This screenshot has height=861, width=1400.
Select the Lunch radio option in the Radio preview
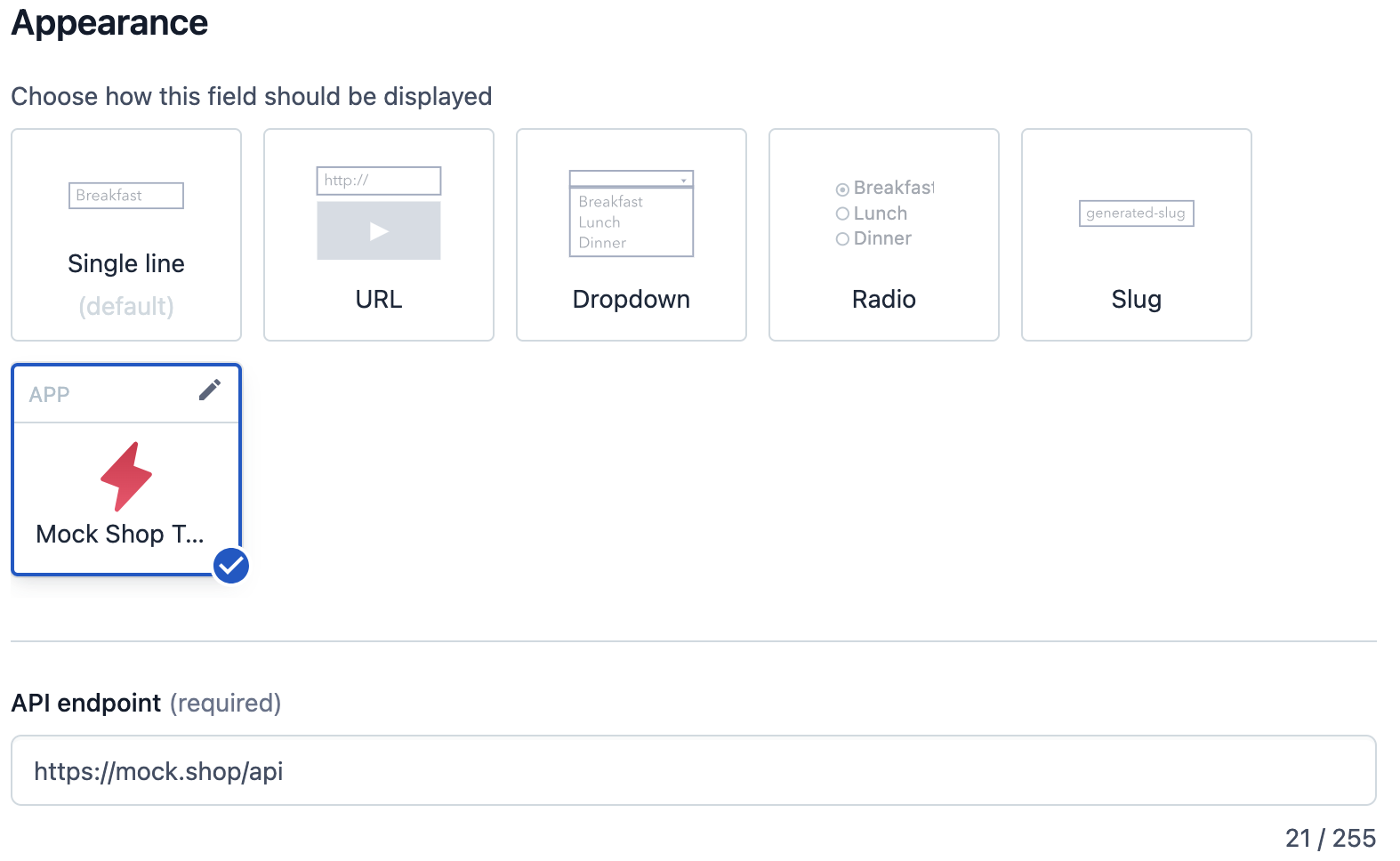[842, 214]
